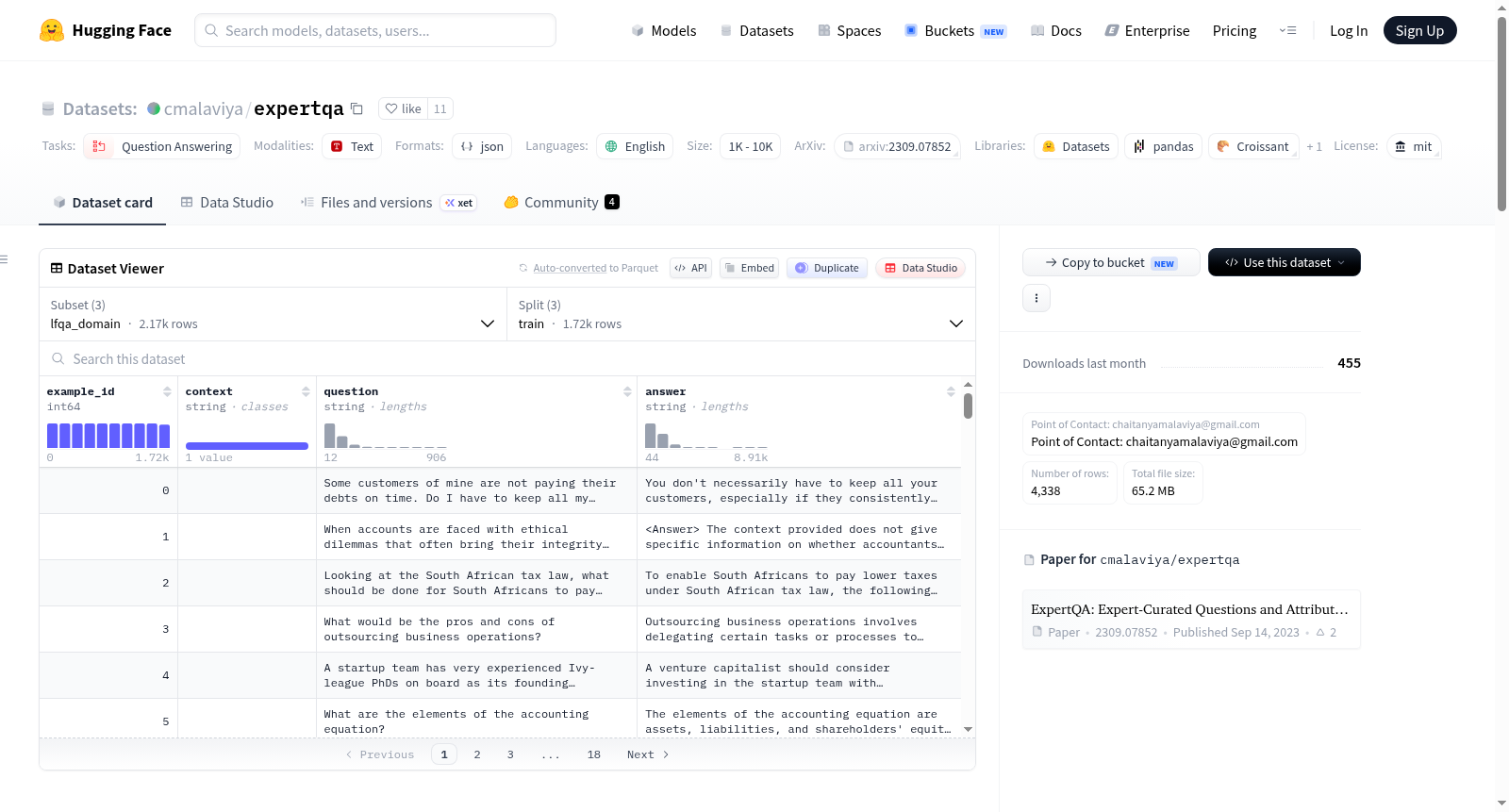The image size is (1509, 812).
Task: Open the left sidebar toggle icon
Action: point(4,259)
